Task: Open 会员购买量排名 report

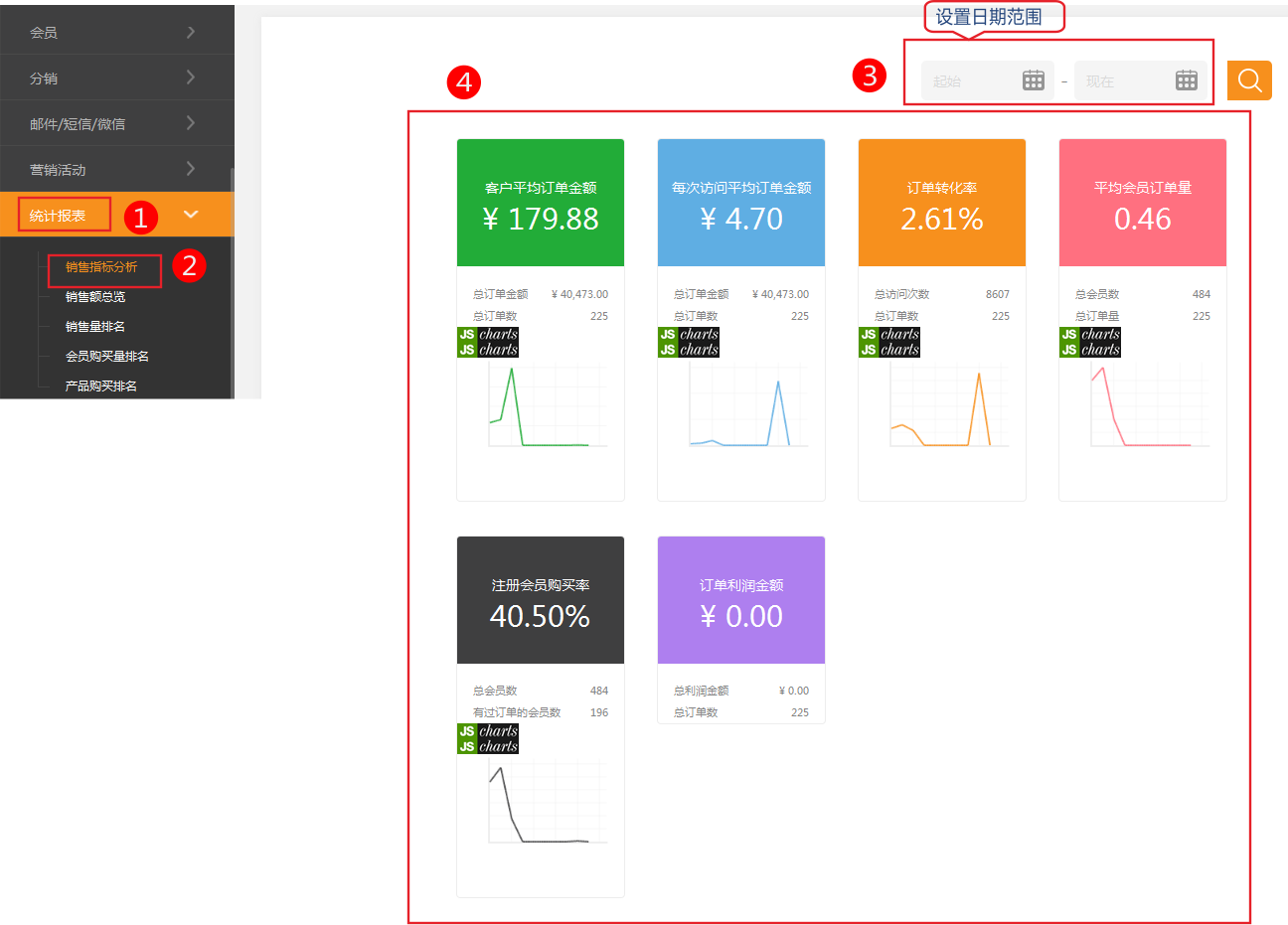Action: (107, 357)
